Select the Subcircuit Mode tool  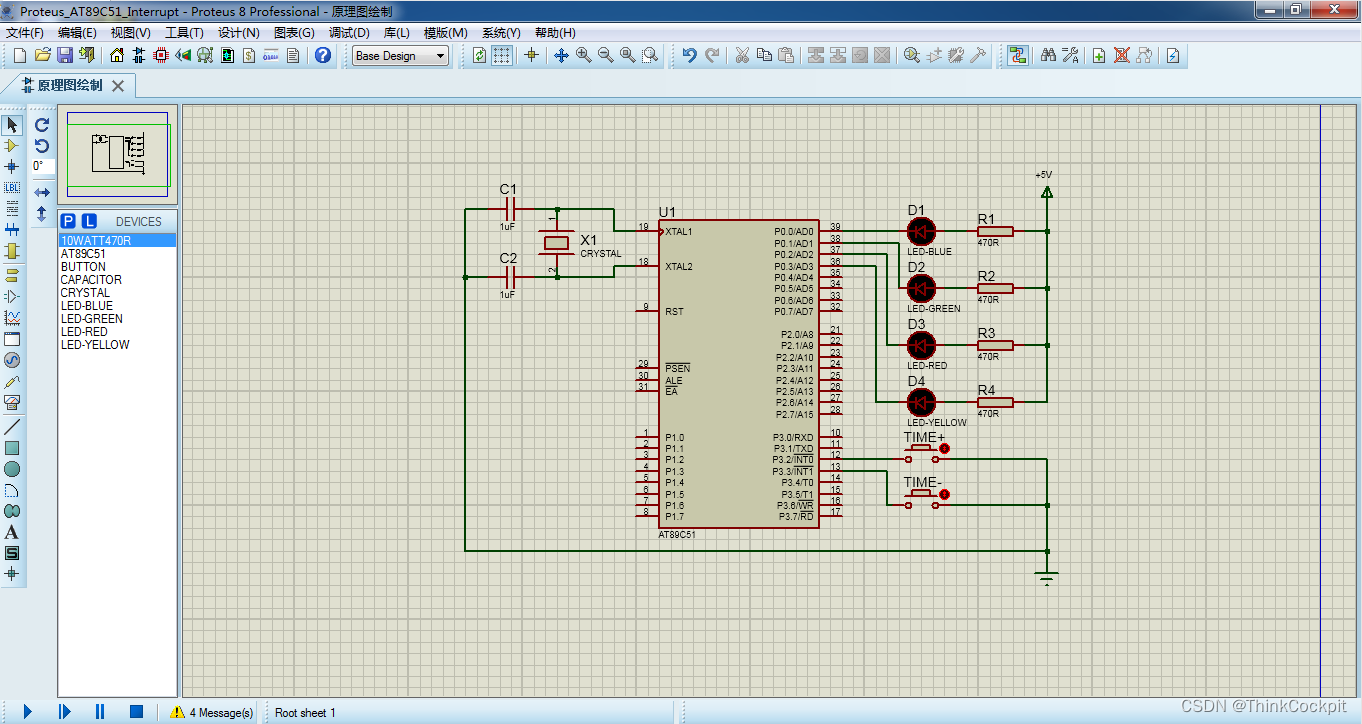click(x=12, y=251)
